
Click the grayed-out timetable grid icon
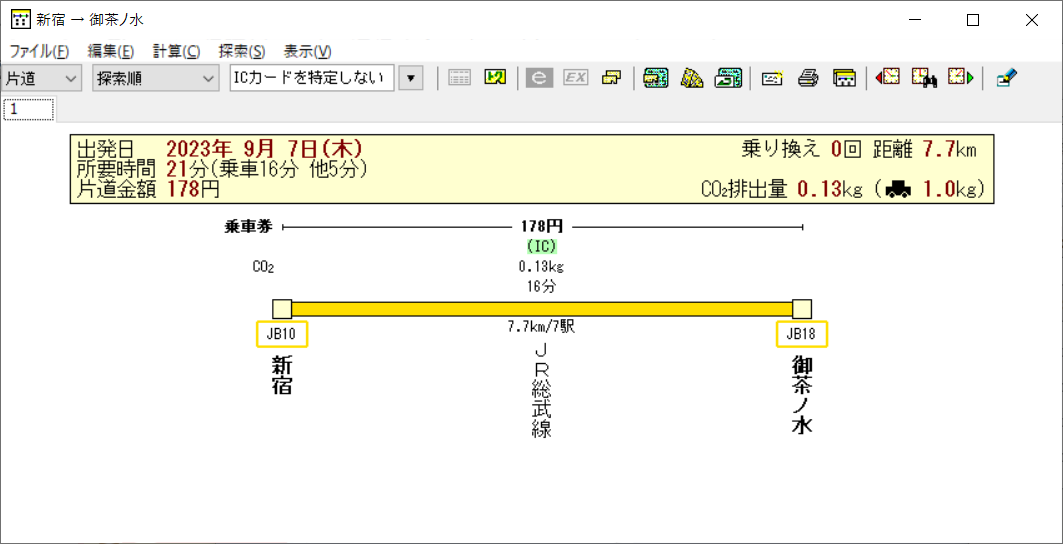tap(460, 78)
